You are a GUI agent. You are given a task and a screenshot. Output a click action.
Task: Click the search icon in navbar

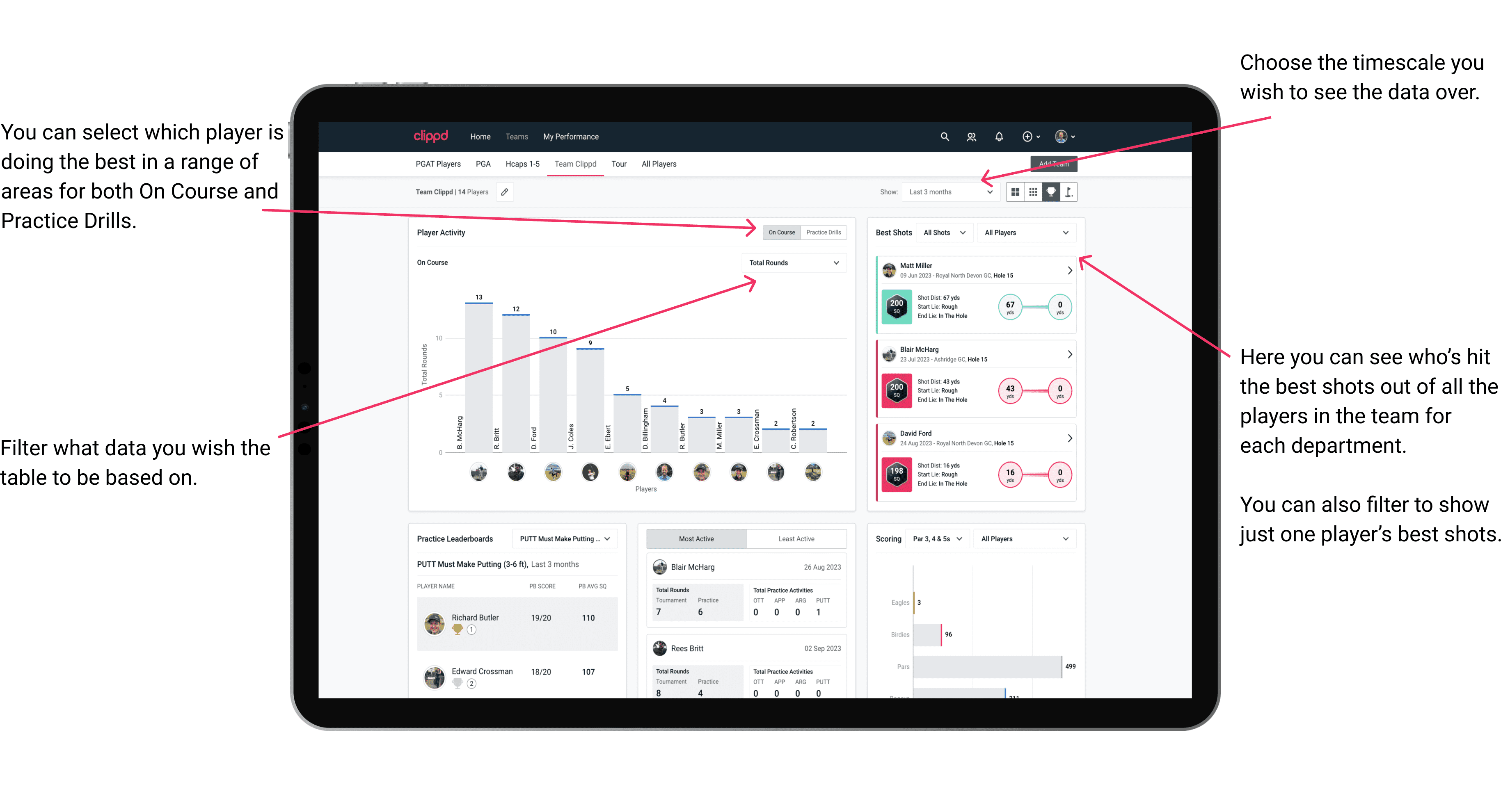tap(941, 136)
